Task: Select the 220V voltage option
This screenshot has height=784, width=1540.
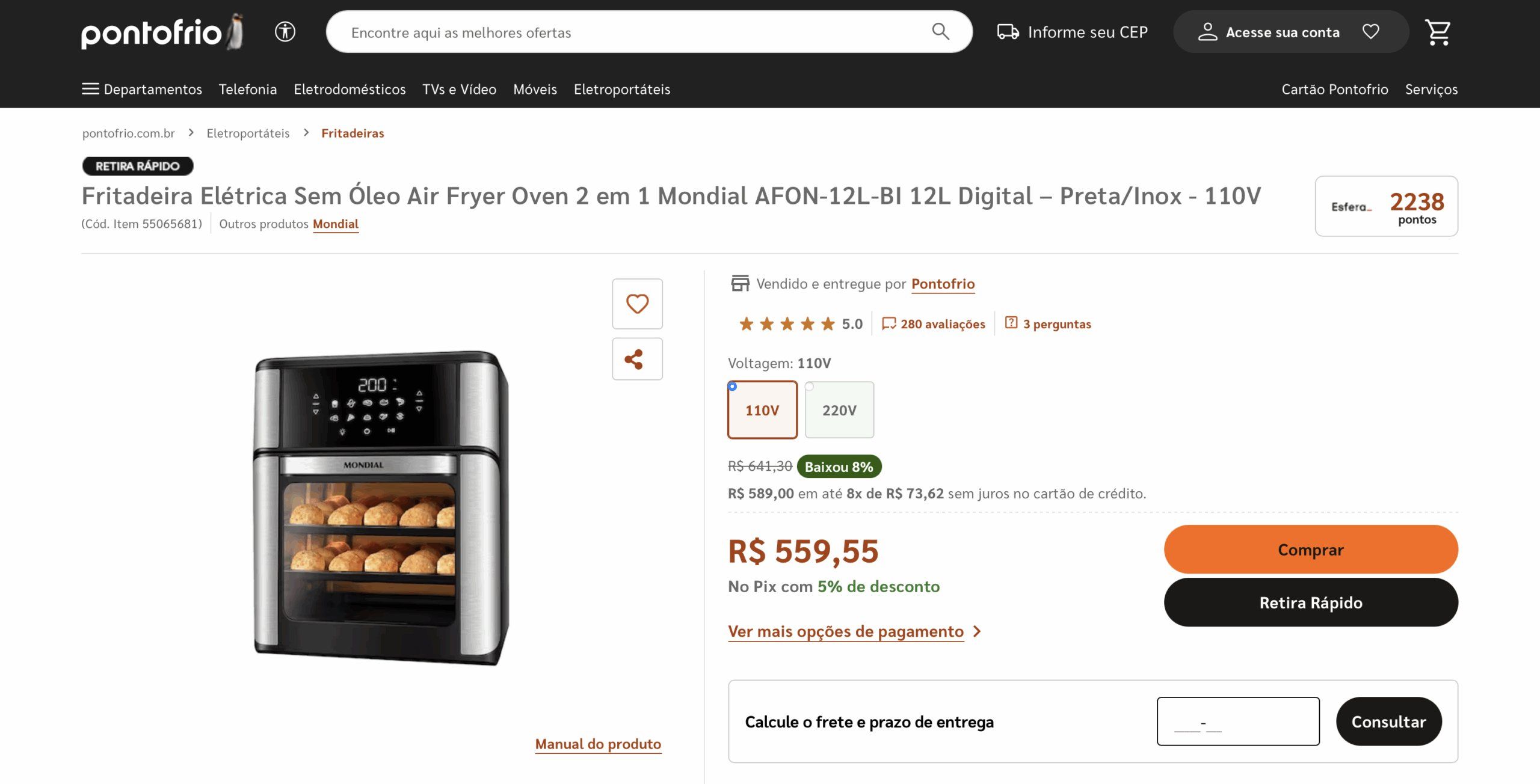Action: (x=839, y=410)
